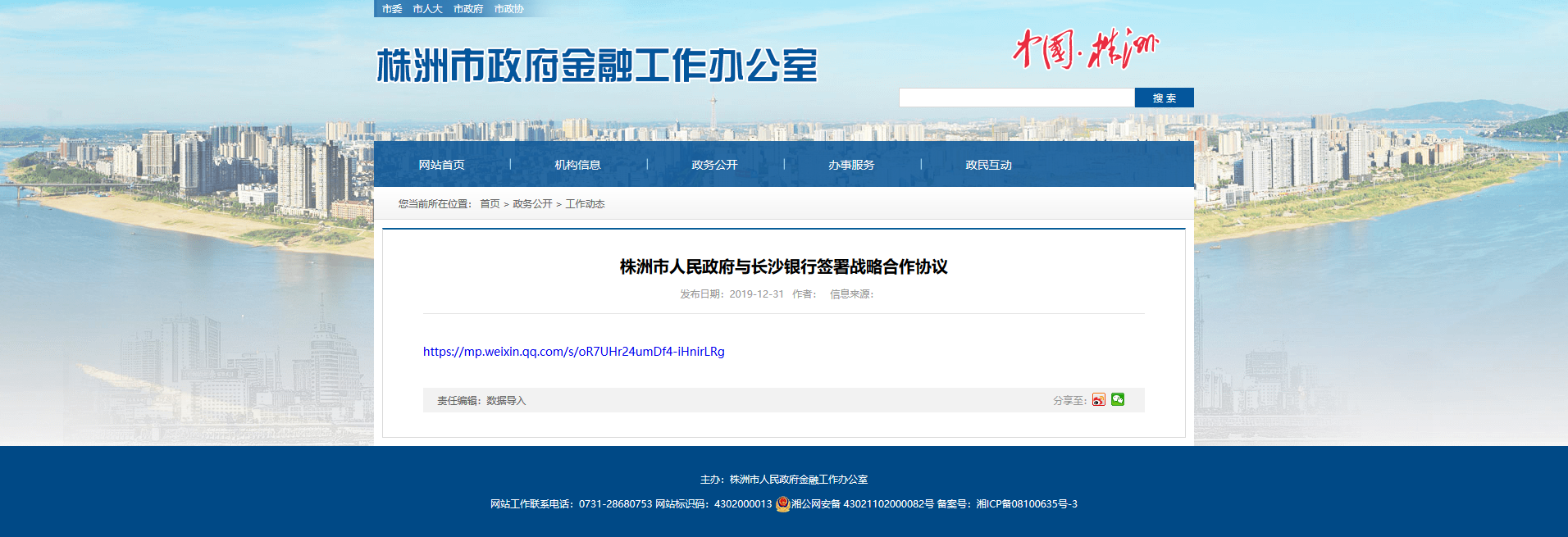
Task: Share article to Weibo
Action: 1098,400
